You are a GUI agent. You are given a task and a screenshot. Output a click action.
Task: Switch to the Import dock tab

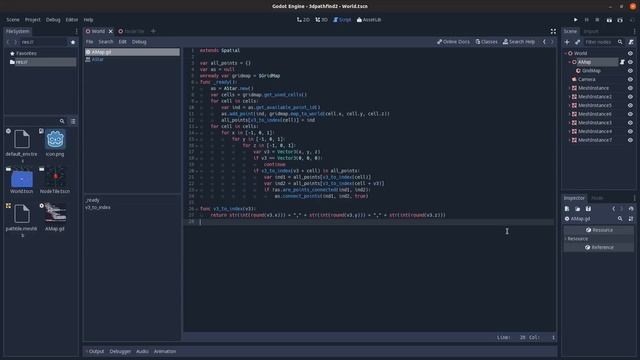[591, 31]
